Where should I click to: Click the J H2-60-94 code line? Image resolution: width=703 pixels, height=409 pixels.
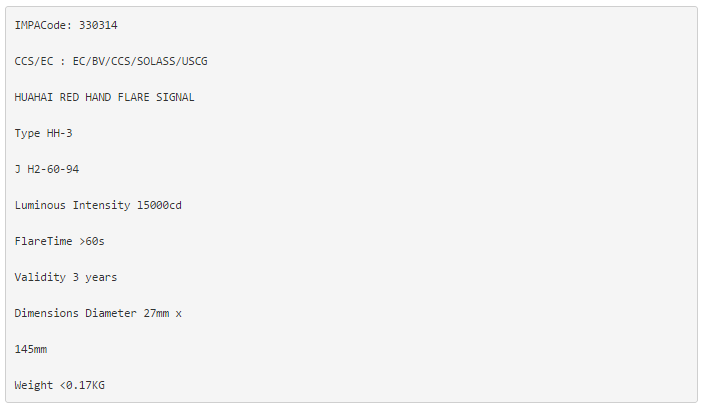(47, 169)
